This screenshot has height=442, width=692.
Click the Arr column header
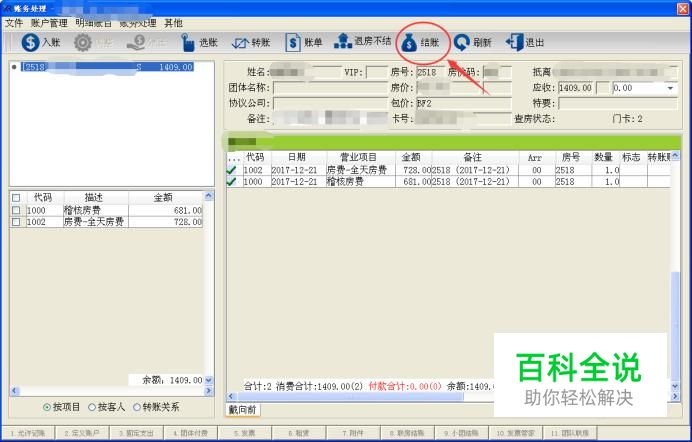click(x=535, y=157)
